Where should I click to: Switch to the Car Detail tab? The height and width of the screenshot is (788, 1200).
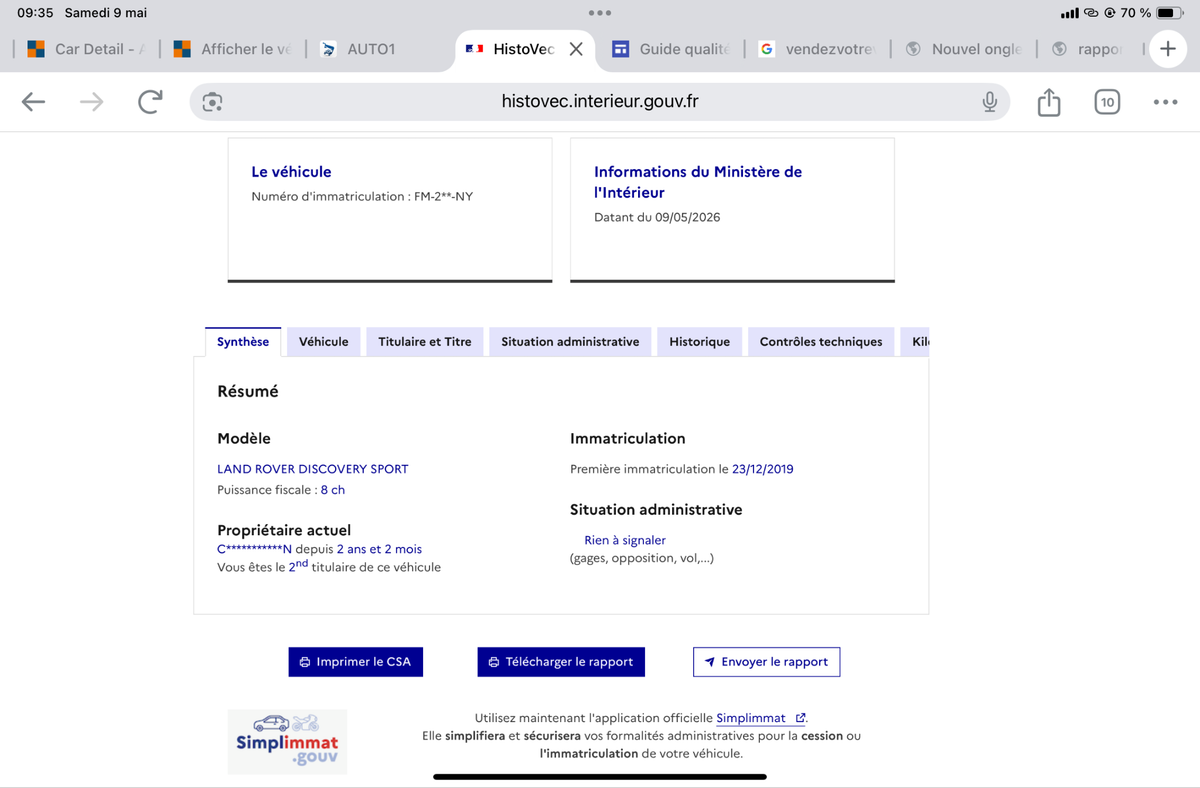88,49
